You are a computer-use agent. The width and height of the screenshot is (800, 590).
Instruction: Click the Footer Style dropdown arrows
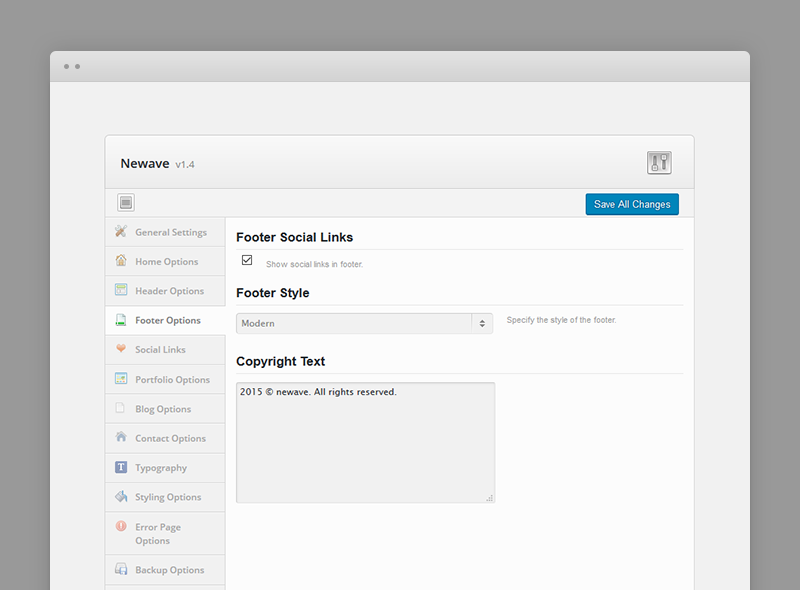click(482, 324)
